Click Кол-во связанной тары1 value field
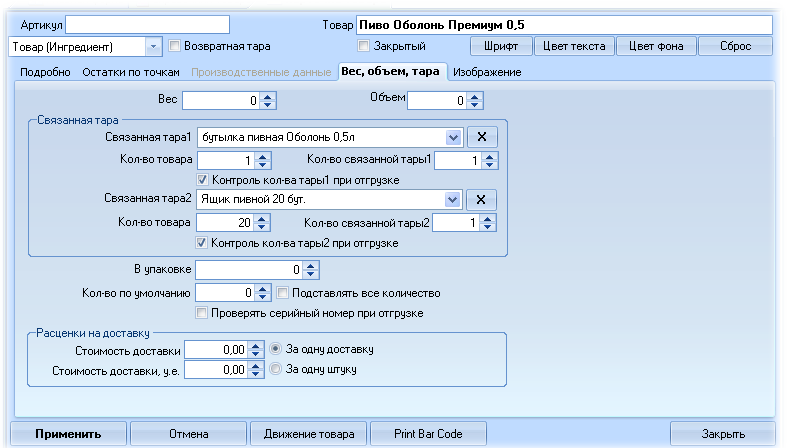789x448 pixels. tap(458, 161)
